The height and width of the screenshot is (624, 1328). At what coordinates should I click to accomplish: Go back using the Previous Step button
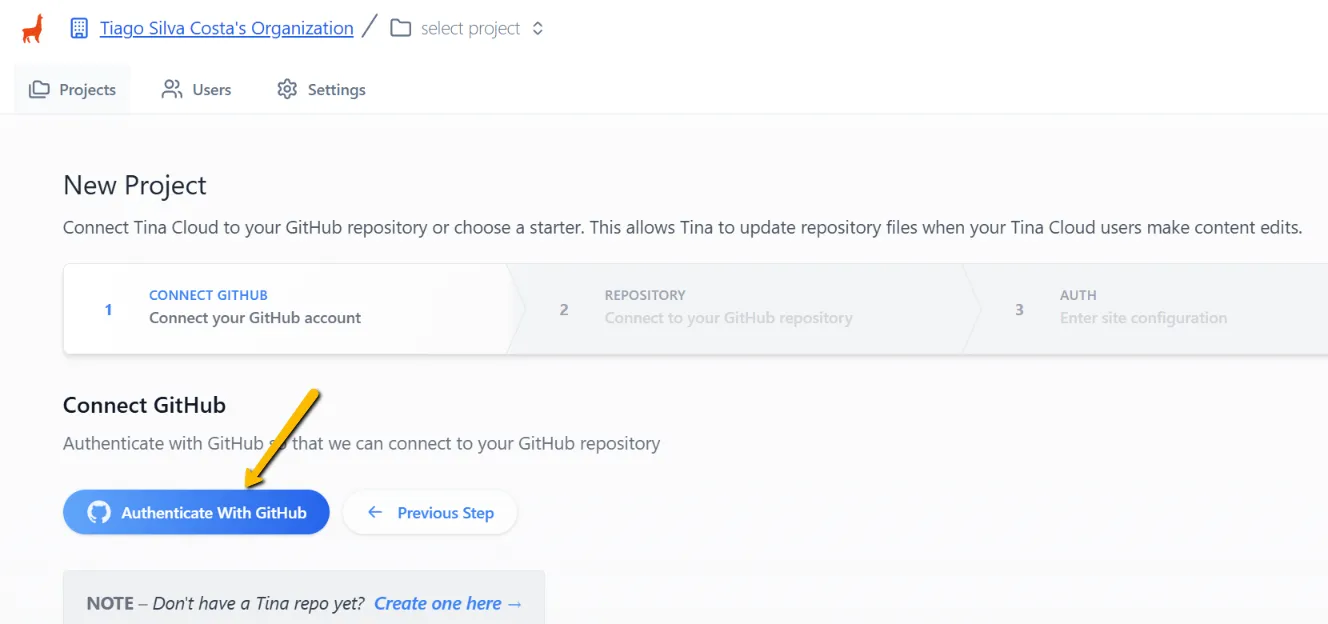(430, 512)
